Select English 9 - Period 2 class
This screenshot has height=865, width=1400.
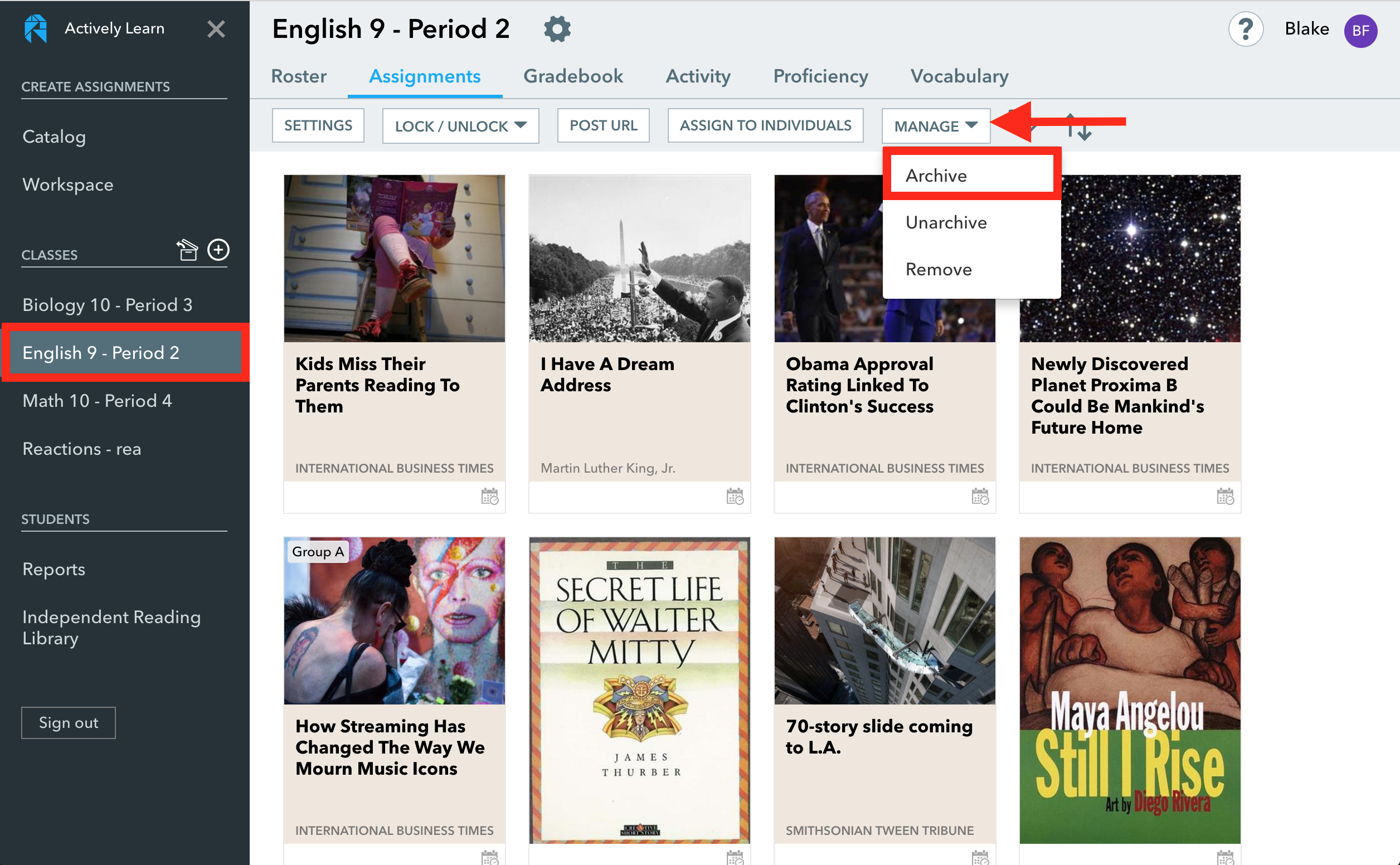125,353
